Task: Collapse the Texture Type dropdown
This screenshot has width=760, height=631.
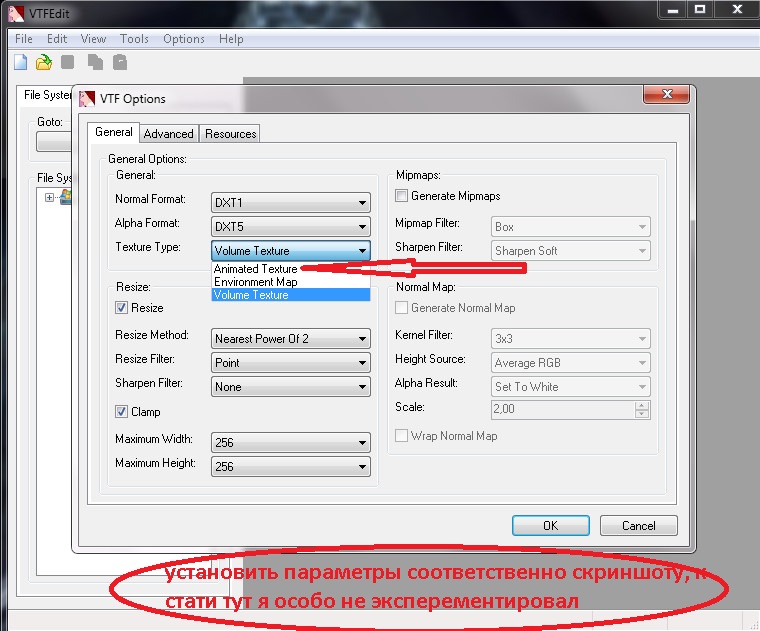Action: (x=291, y=251)
